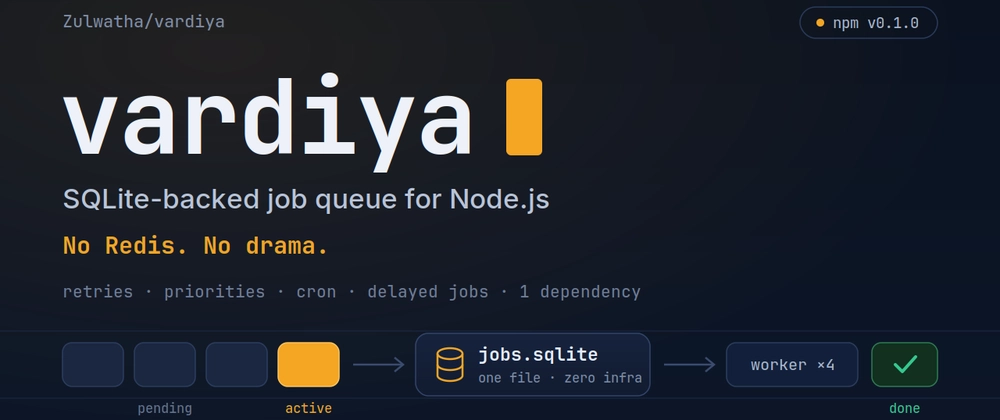This screenshot has width=1000, height=420.
Task: Click the word "cron" in feature list
Action: tap(316, 292)
